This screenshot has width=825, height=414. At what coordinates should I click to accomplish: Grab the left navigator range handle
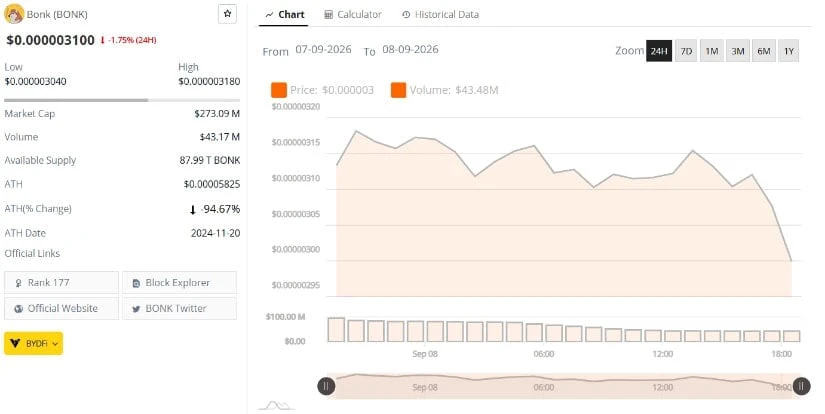click(x=326, y=387)
